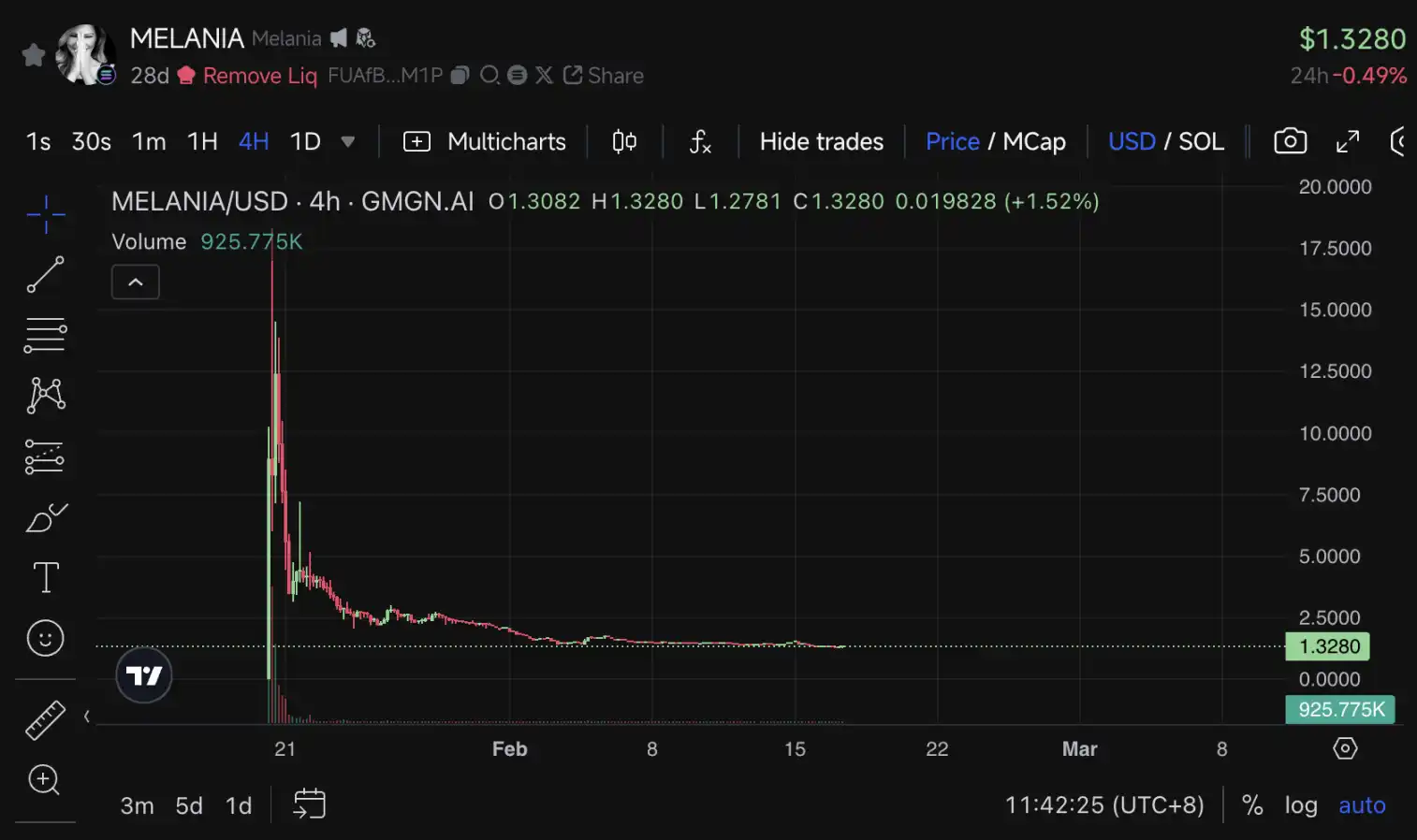This screenshot has width=1417, height=840.
Task: Select the ruler measure tool
Action: (x=45, y=719)
